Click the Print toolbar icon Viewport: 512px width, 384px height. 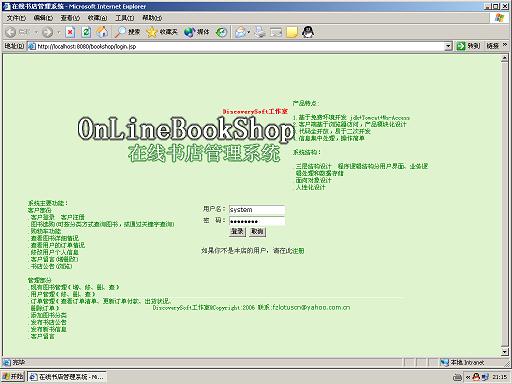(x=260, y=32)
